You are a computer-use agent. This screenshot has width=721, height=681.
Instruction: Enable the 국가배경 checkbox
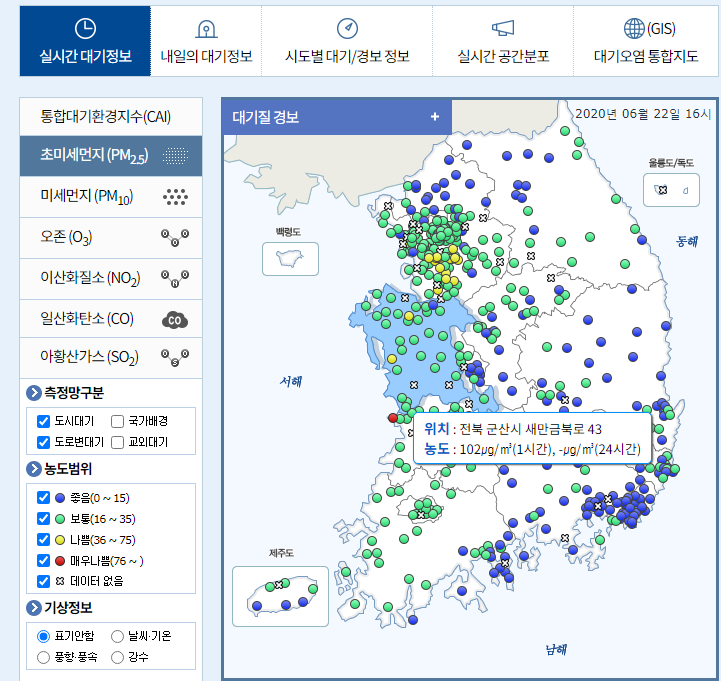(x=117, y=421)
